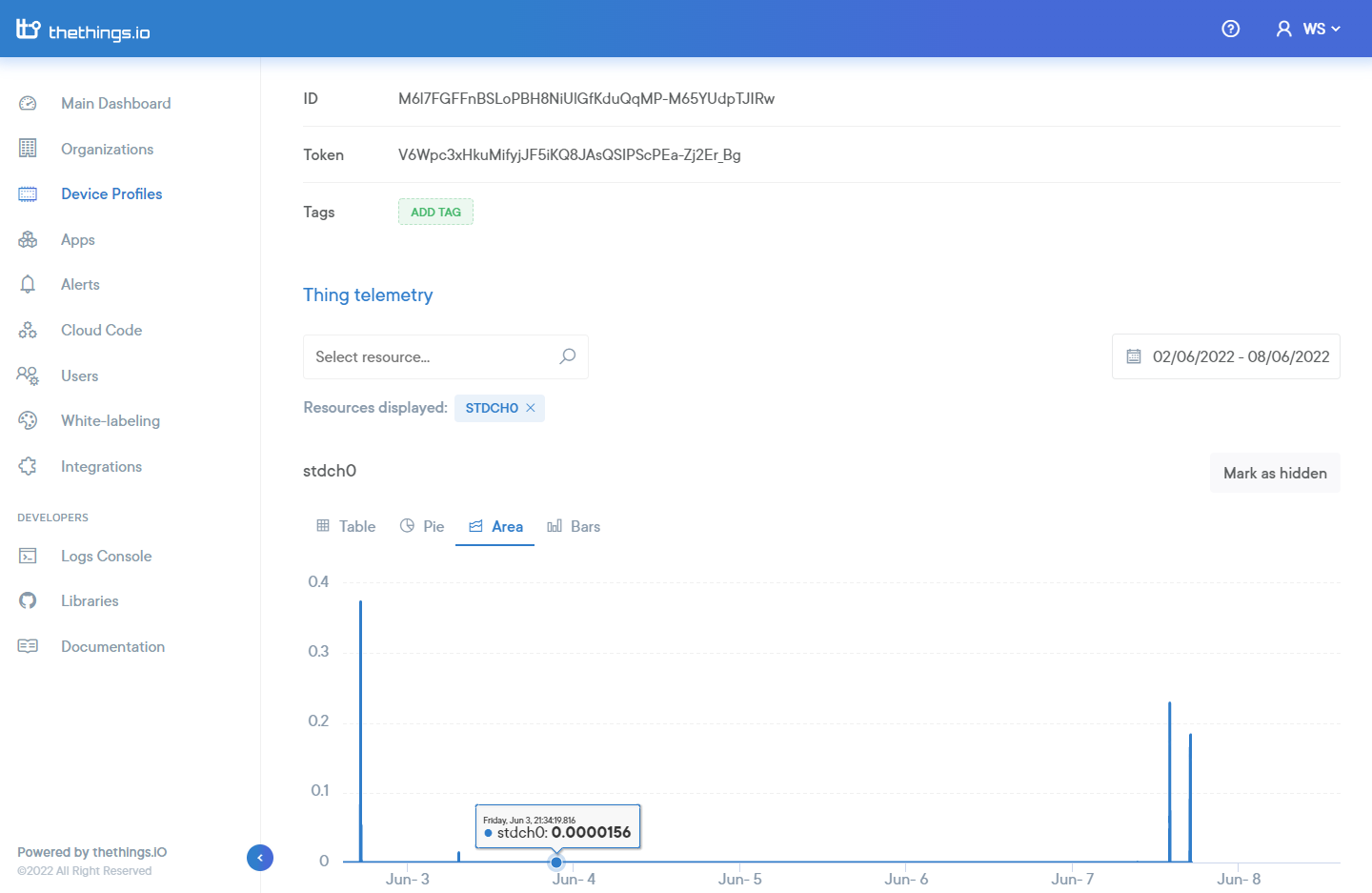Open White-labeling settings
Image resolution: width=1372 pixels, height=893 pixels.
(x=111, y=420)
